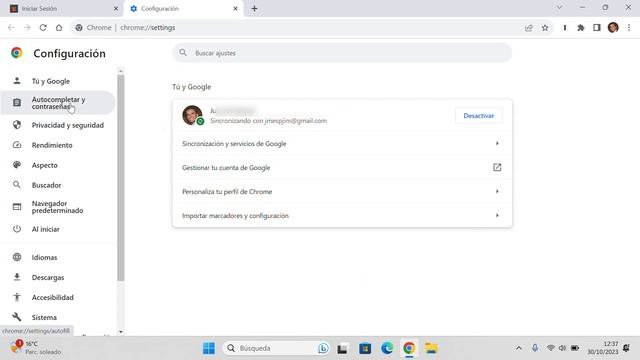640x360 pixels.
Task: Click the Sistema wrench icon
Action: 17,317
